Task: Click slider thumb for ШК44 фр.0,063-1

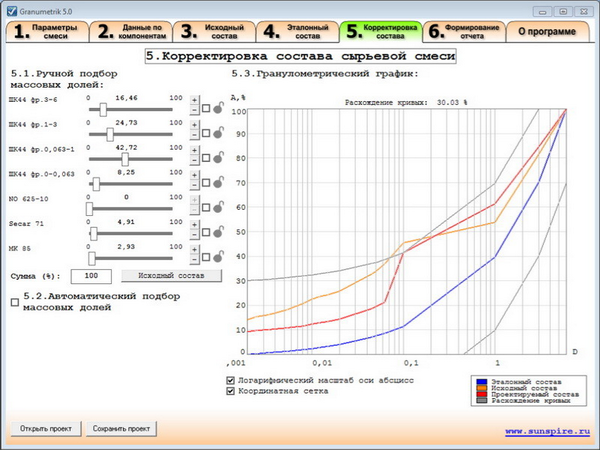Action: click(x=125, y=159)
